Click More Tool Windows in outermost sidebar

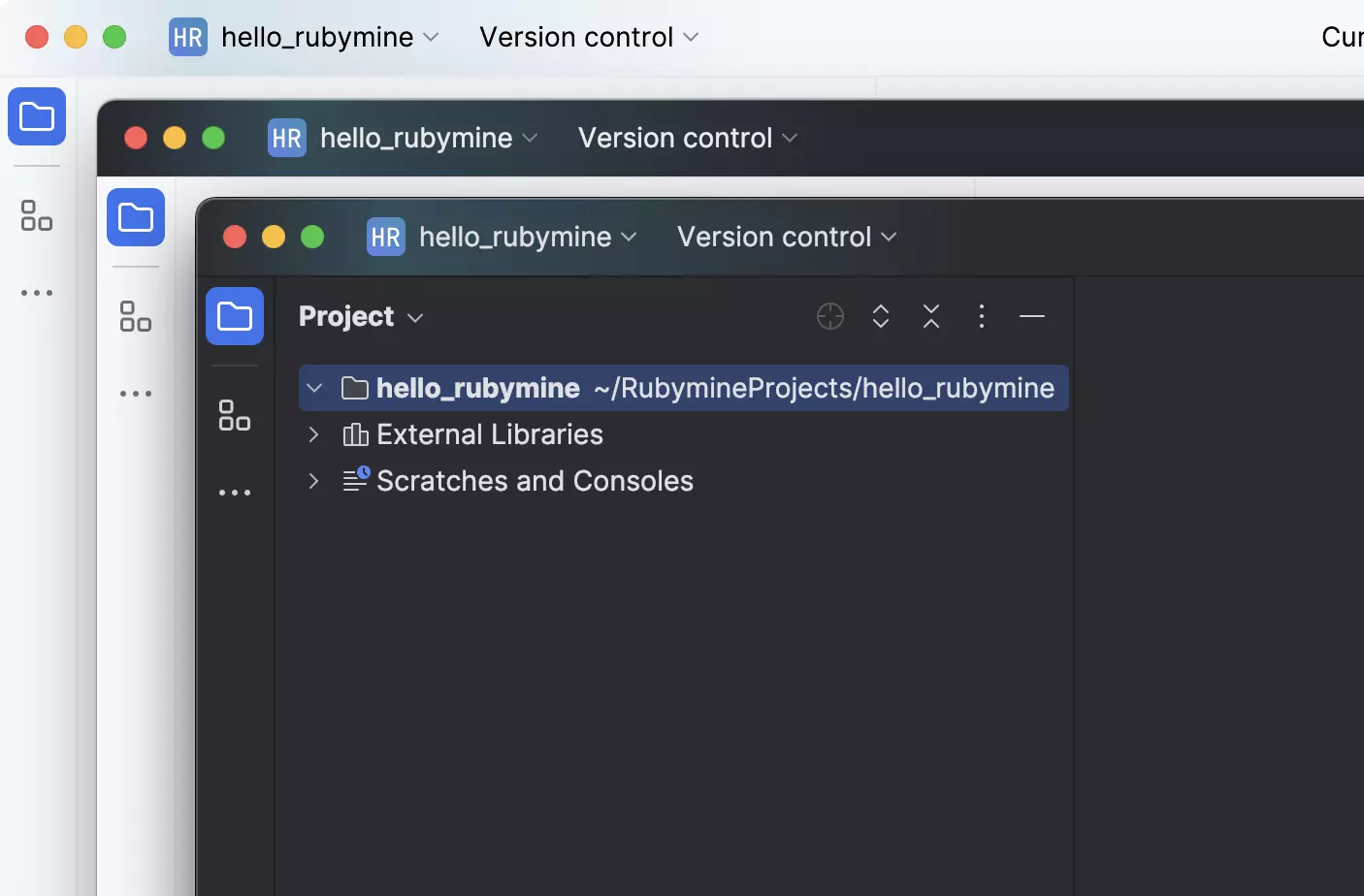(x=36, y=293)
